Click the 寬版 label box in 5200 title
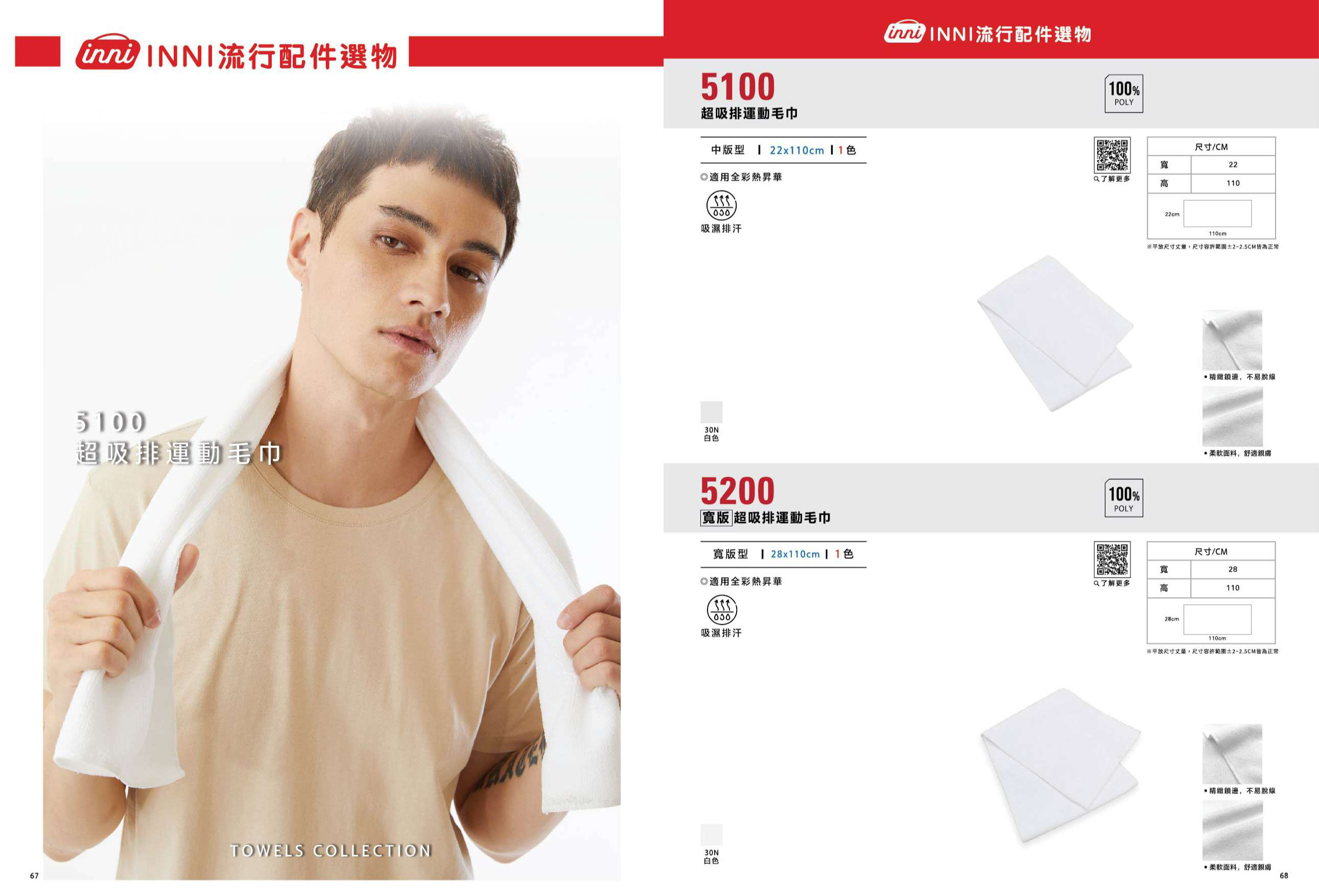 [716, 517]
